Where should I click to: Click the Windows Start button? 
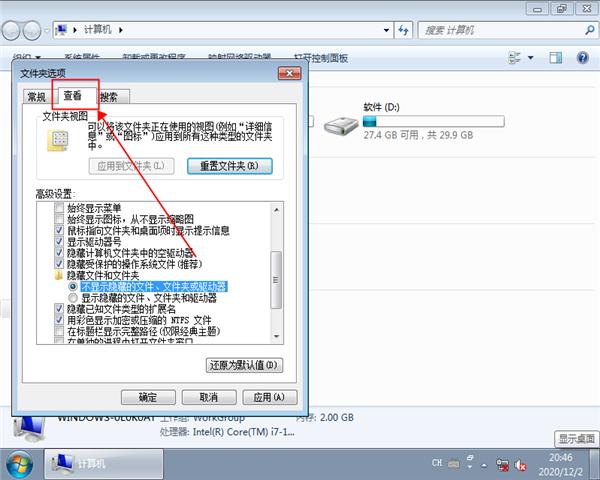pos(19,464)
